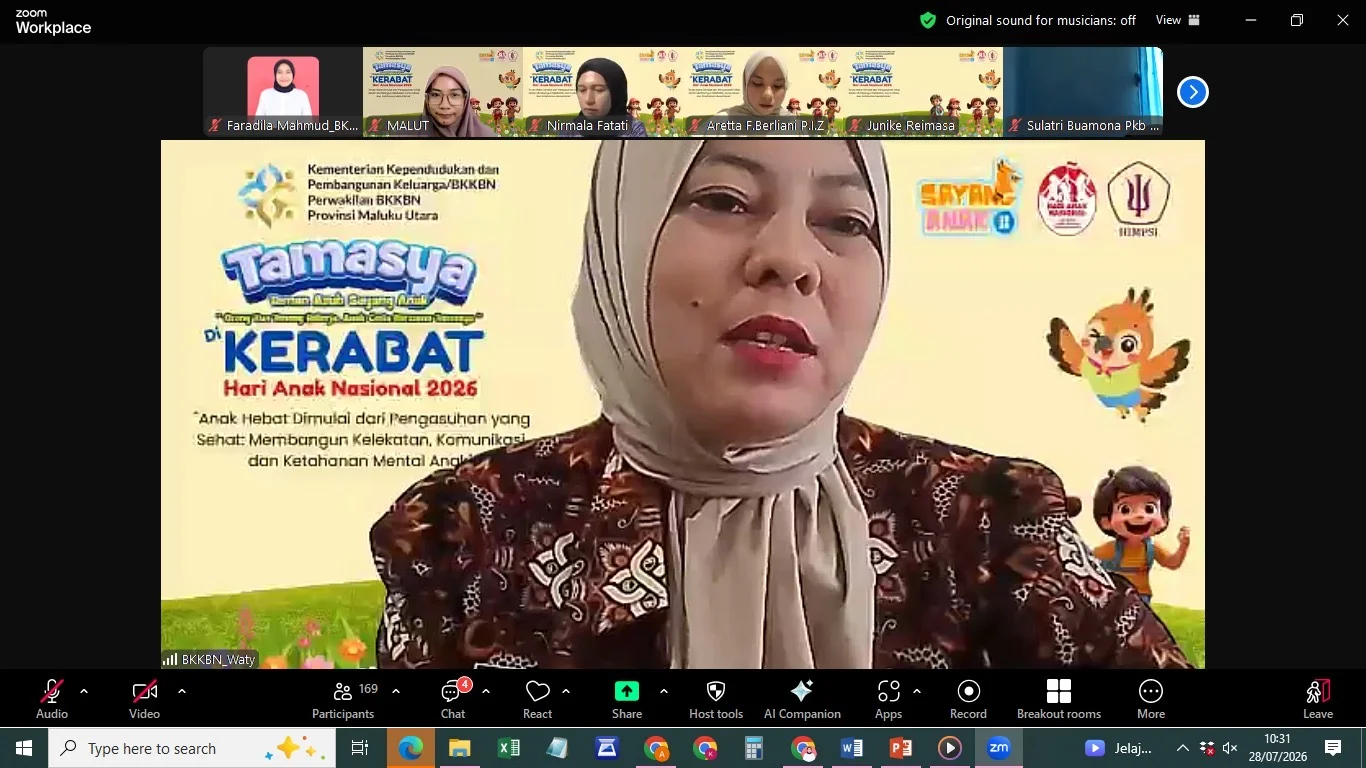Viewport: 1366px width, 768px height.
Task: Open the Chat panel
Action: tap(453, 699)
